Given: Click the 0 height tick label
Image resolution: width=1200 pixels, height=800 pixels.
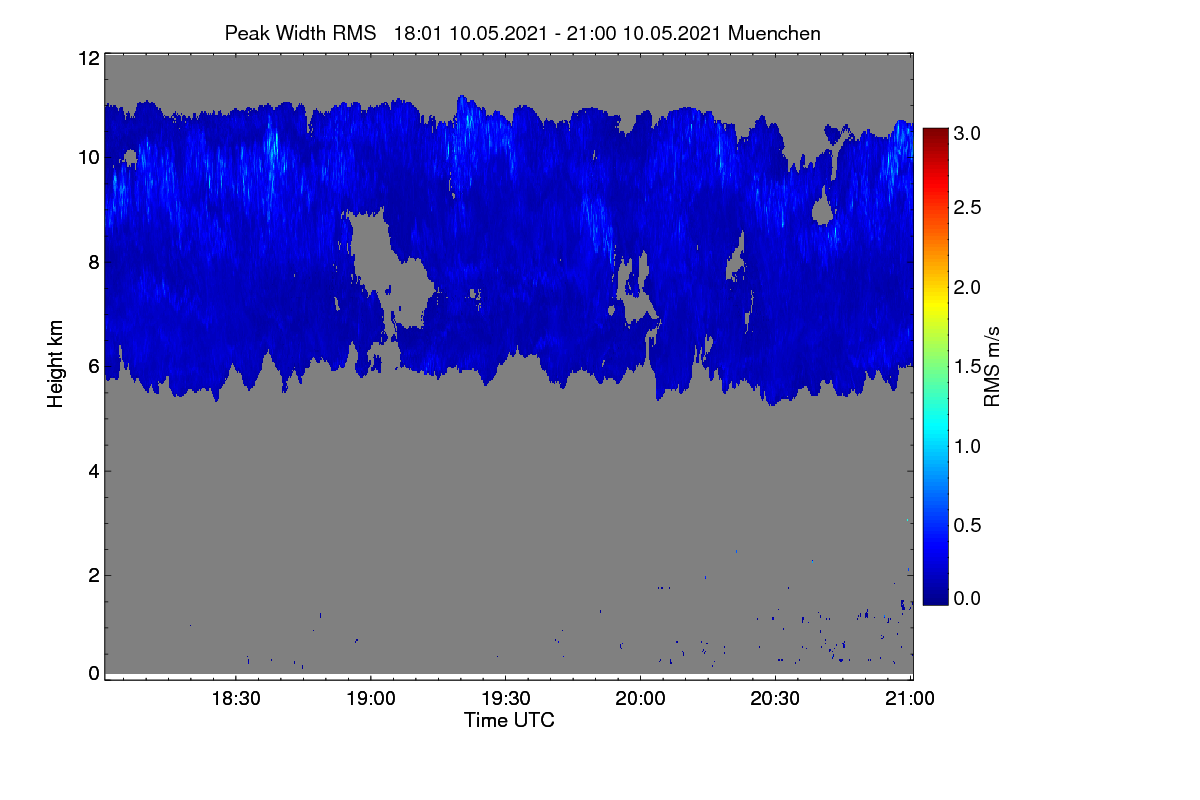Looking at the screenshot, I should coord(93,673).
